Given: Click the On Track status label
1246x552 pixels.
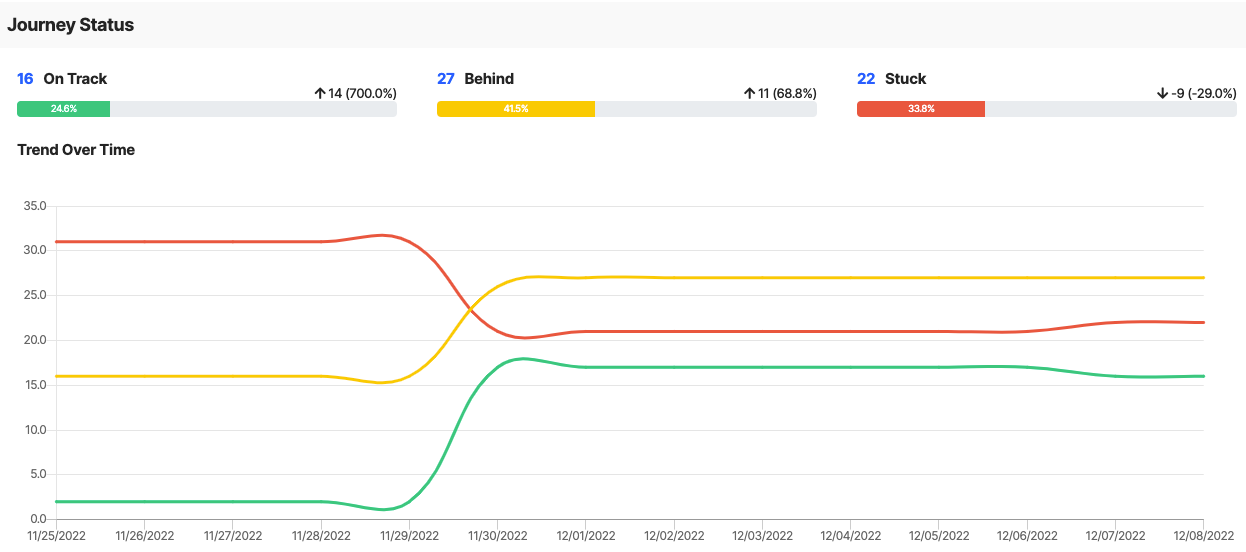Looking at the screenshot, I should [x=75, y=78].
